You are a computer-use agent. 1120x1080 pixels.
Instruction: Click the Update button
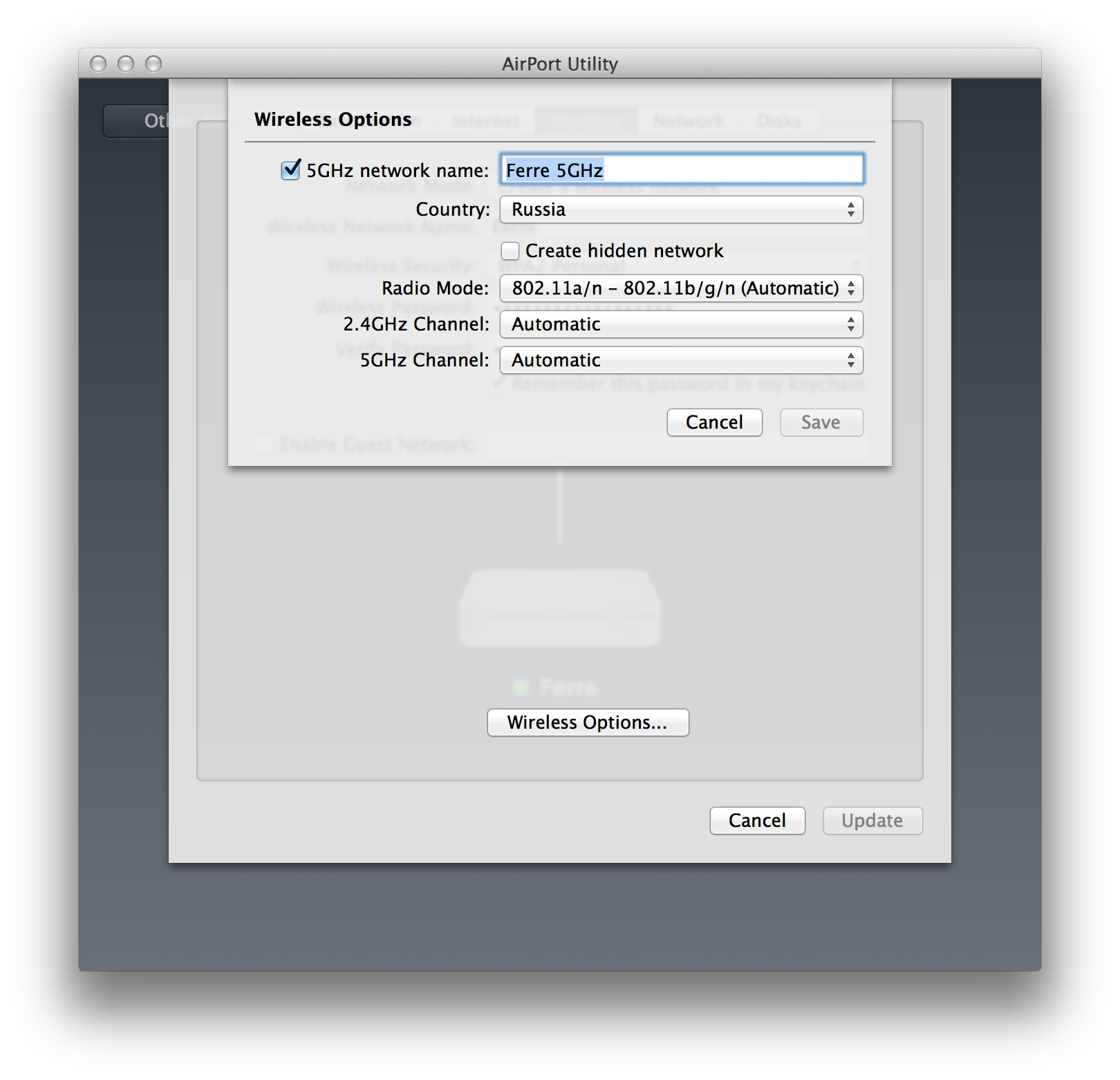(x=872, y=821)
